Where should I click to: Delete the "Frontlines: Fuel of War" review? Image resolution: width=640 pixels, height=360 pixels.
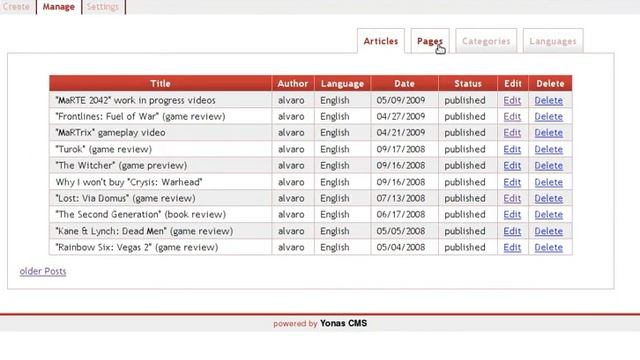[x=549, y=117]
